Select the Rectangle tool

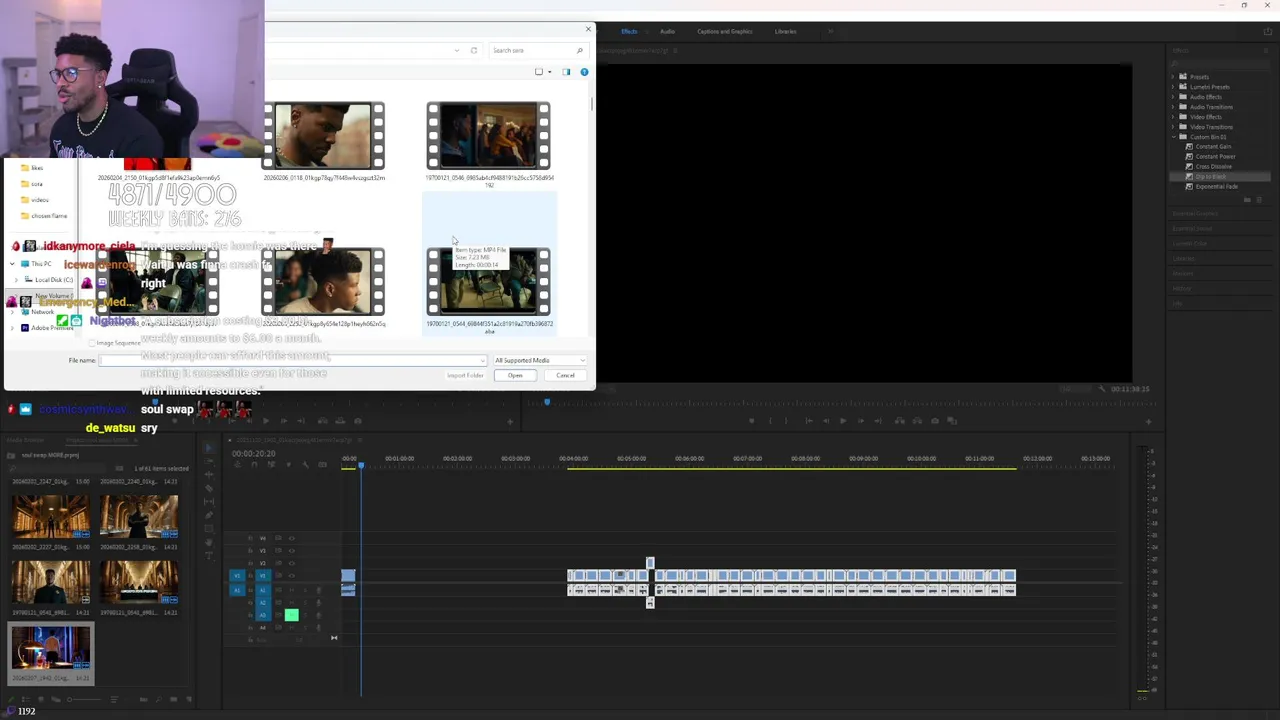[209, 528]
